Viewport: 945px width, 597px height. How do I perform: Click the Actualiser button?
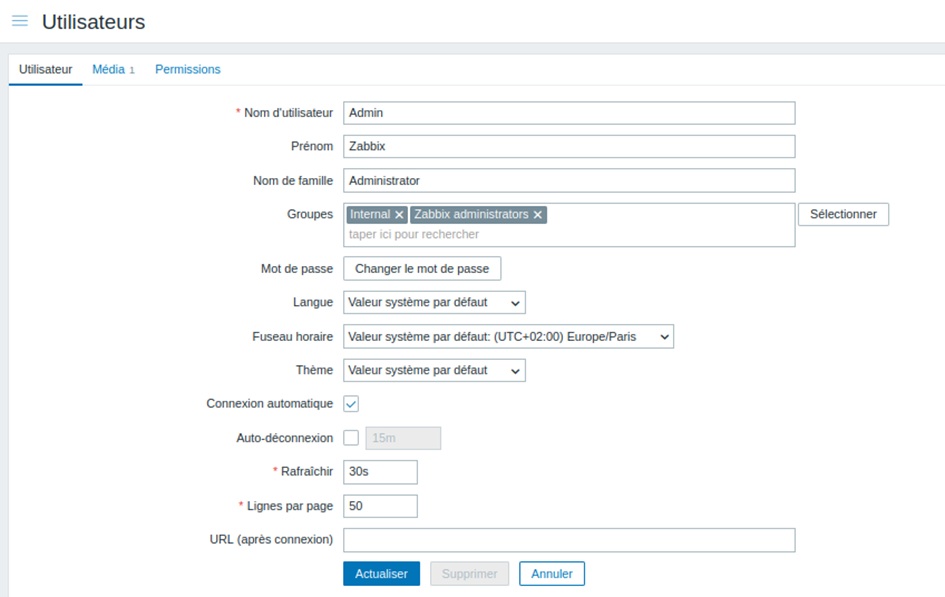(x=381, y=574)
